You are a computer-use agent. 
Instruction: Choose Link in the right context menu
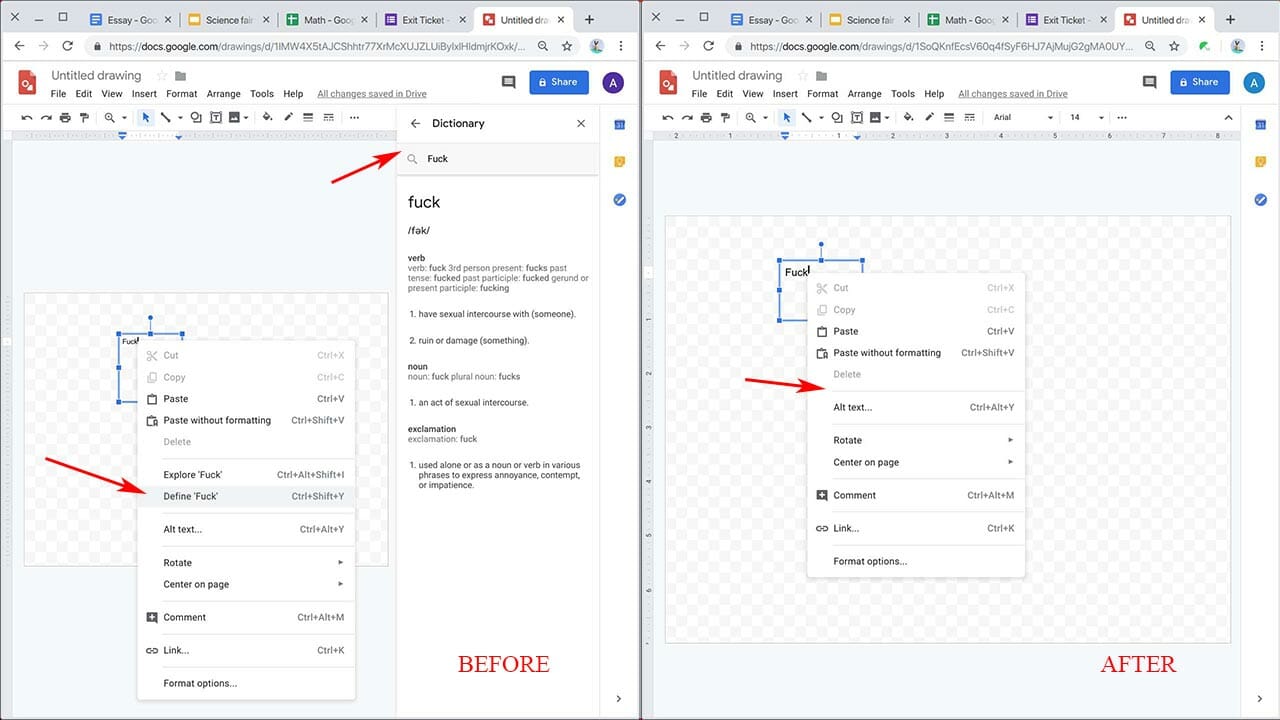click(x=916, y=528)
